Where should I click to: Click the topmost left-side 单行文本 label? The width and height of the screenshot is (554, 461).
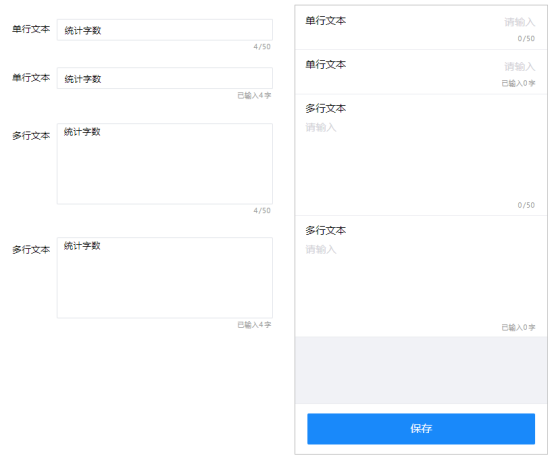click(x=31, y=29)
